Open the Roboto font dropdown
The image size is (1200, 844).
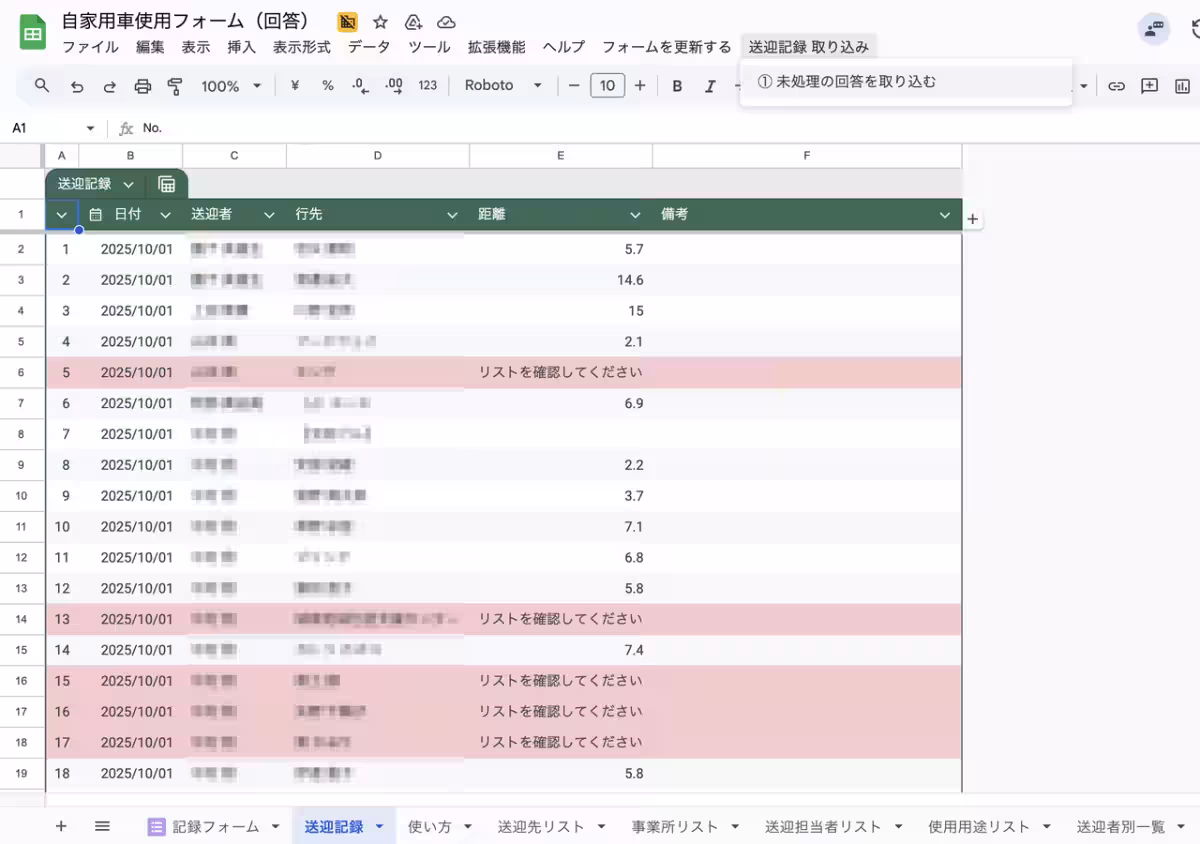[503, 85]
